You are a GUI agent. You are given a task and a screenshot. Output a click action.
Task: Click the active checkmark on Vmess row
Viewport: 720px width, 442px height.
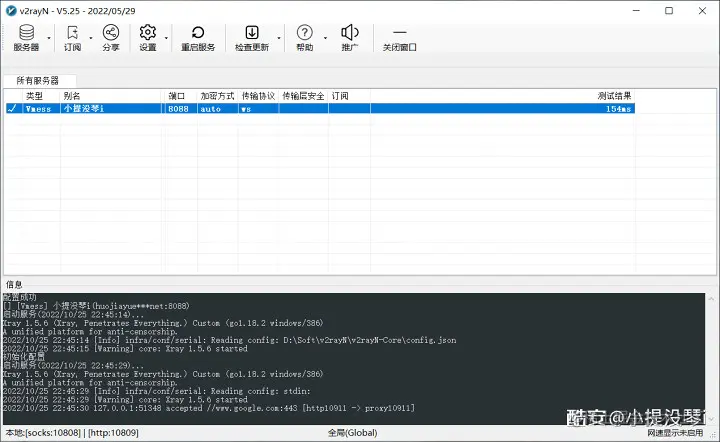pyautogui.click(x=13, y=108)
